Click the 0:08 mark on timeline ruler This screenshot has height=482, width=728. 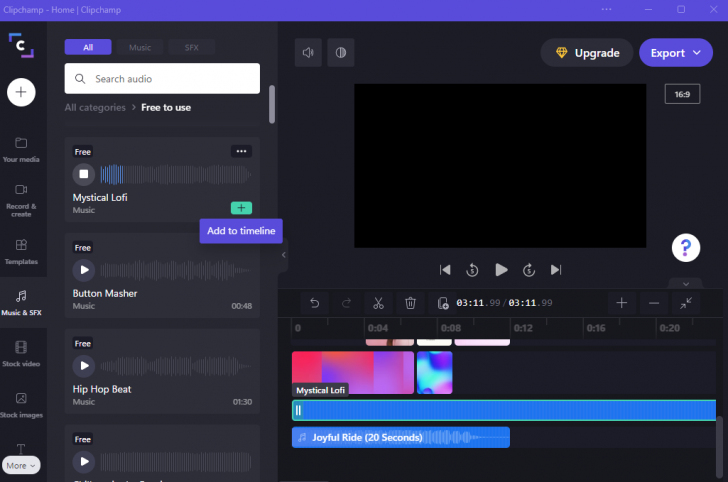(450, 328)
